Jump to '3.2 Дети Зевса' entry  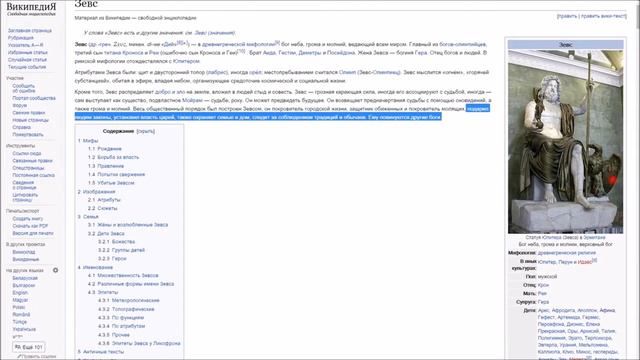[106, 233]
